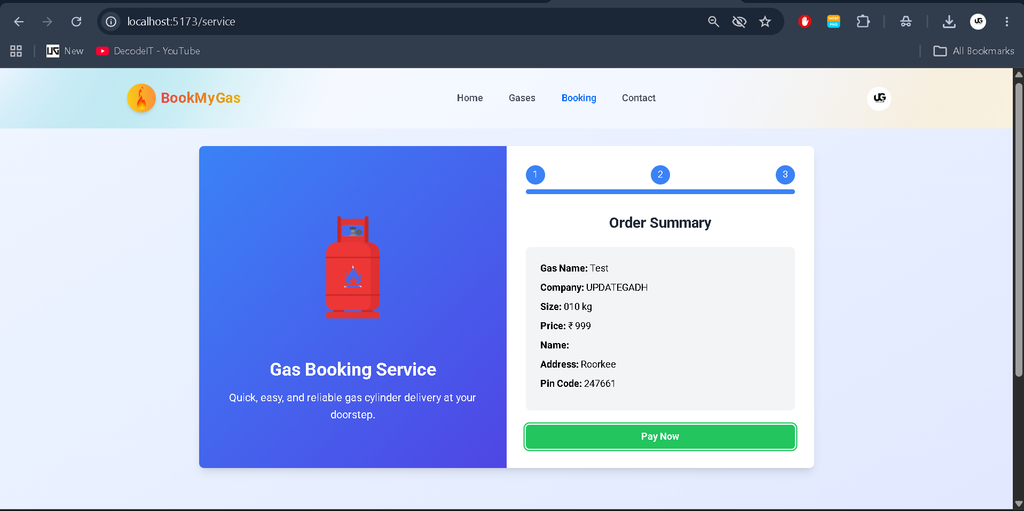The height and width of the screenshot is (511, 1024).
Task: Click the 'Price: ₹ 999' line
Action: pos(566,325)
